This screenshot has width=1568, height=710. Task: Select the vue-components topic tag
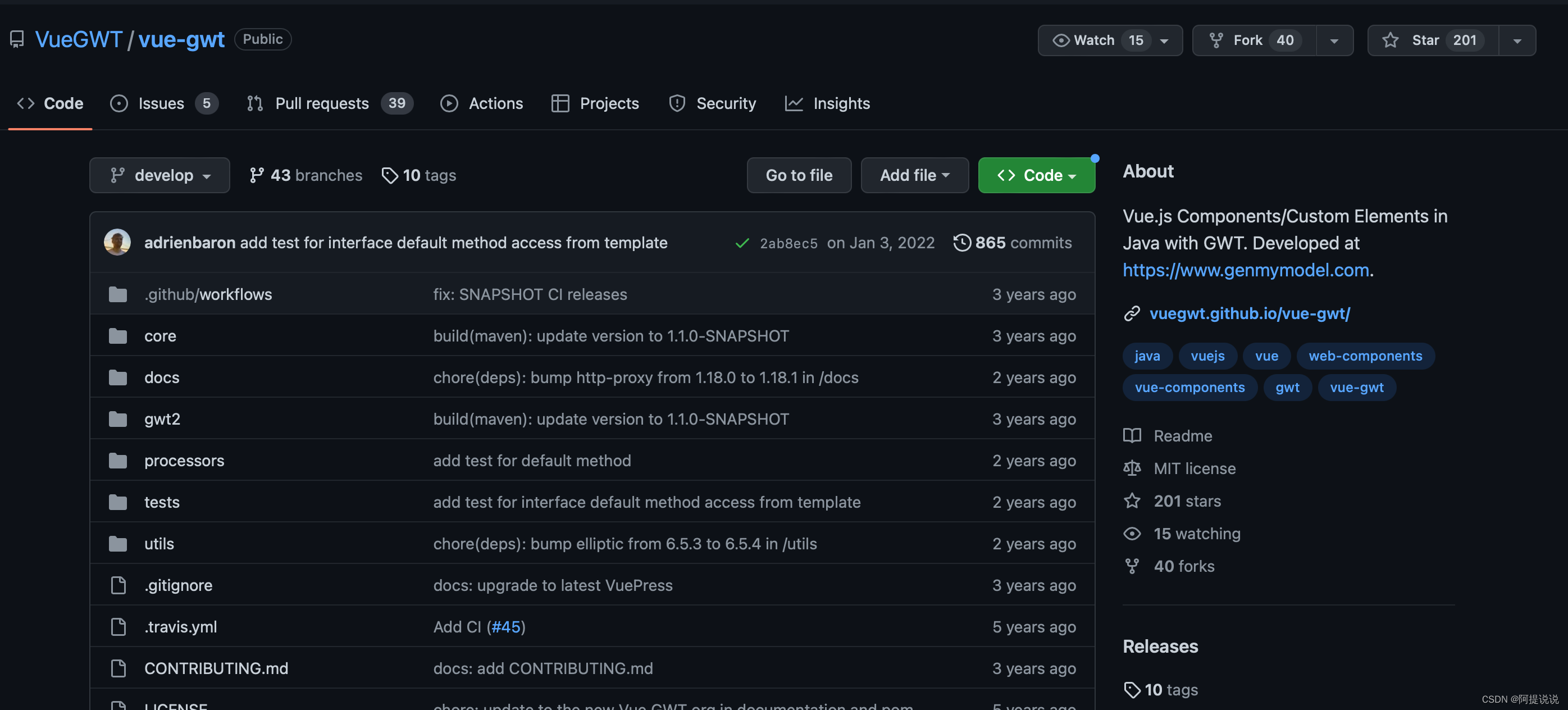(x=1189, y=387)
